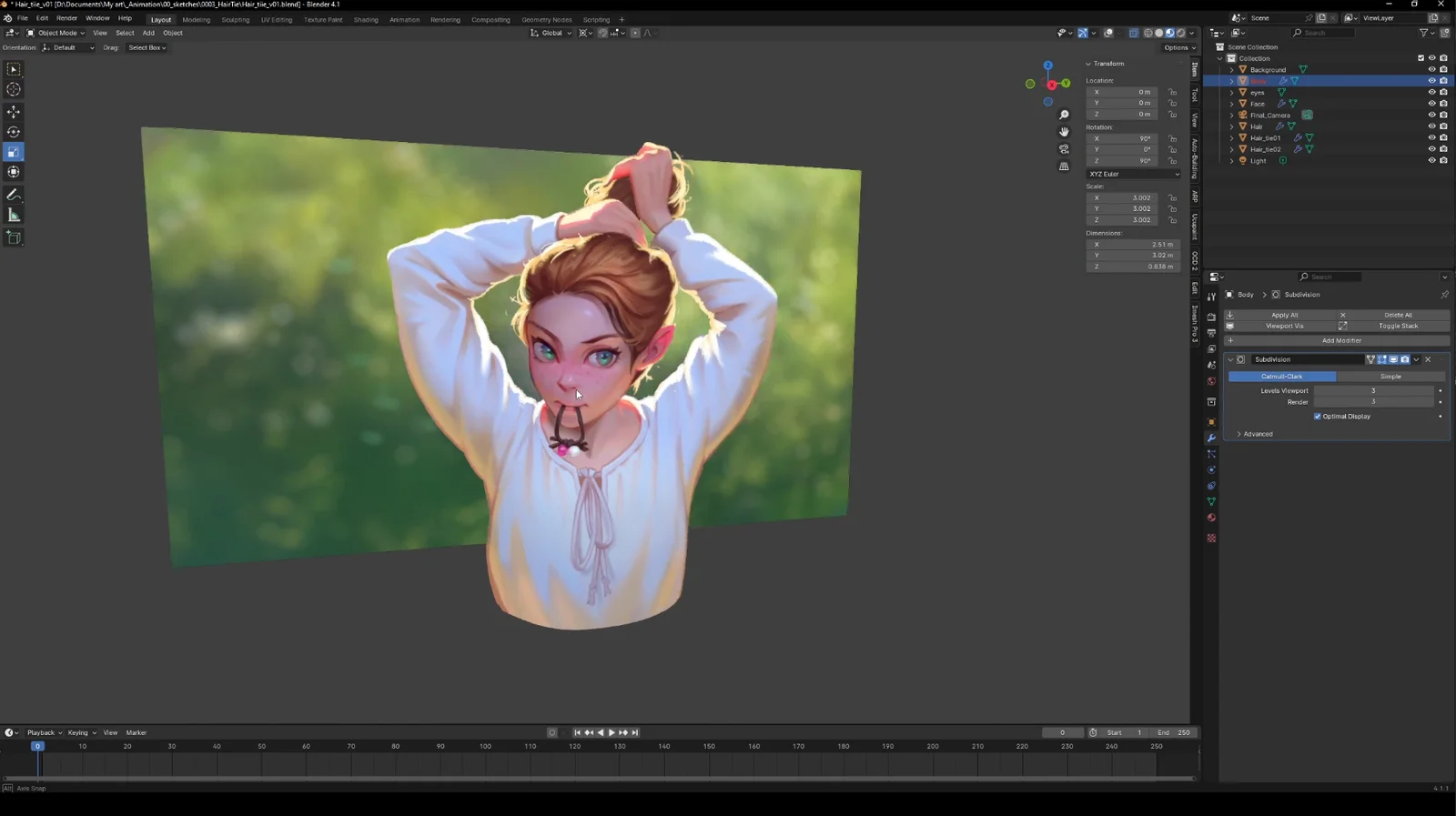Uncheck Optimal Display checkbox
1456x816 pixels.
click(1317, 417)
